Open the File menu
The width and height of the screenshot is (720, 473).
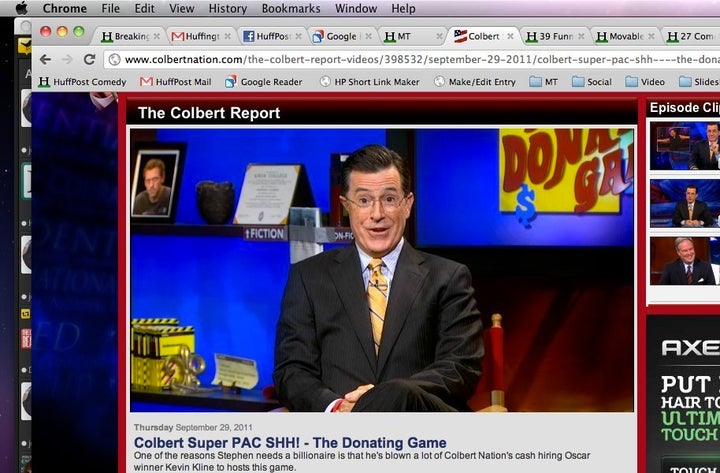pyautogui.click(x=111, y=8)
